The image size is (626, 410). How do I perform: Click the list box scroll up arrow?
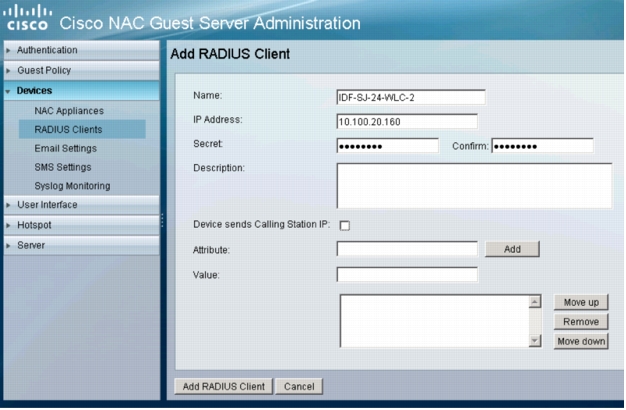click(535, 301)
